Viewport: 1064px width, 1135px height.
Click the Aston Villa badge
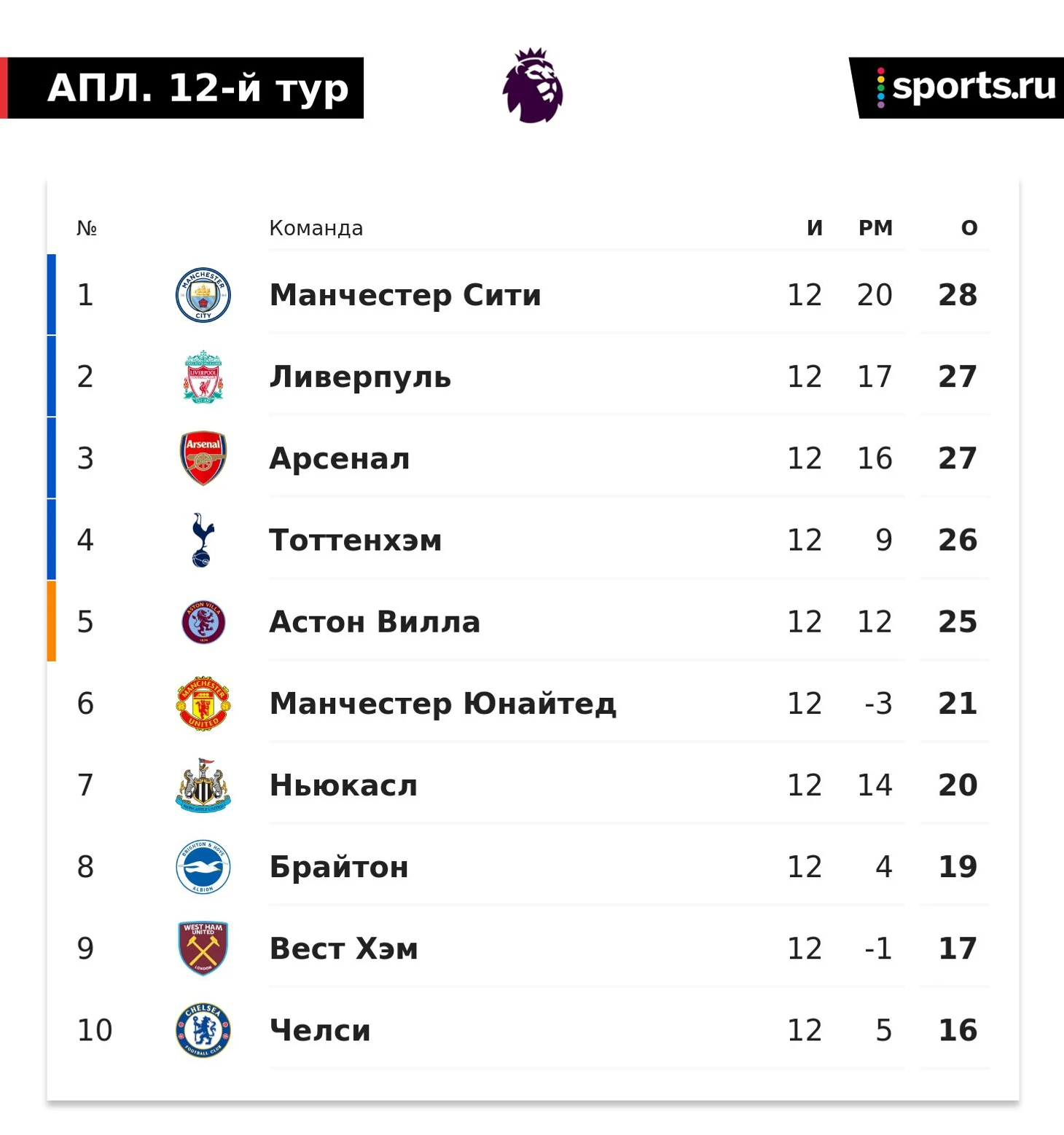(x=203, y=621)
